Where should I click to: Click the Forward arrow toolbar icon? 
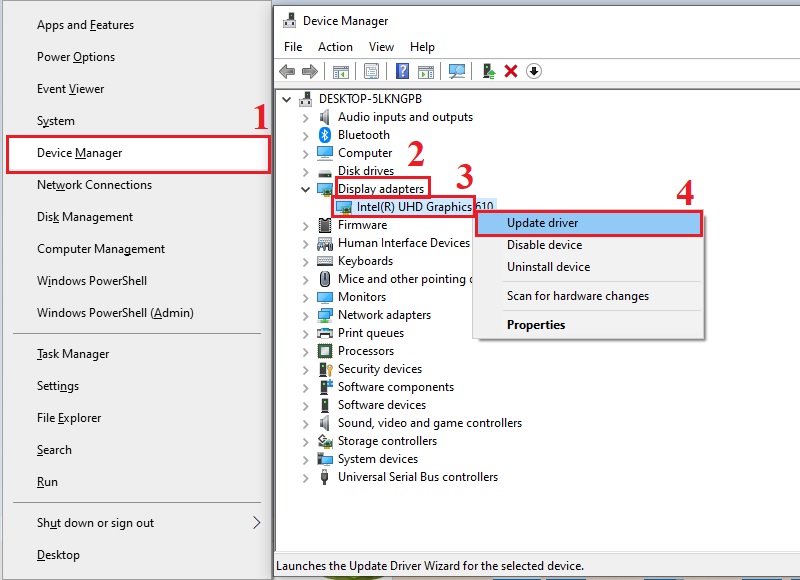310,71
